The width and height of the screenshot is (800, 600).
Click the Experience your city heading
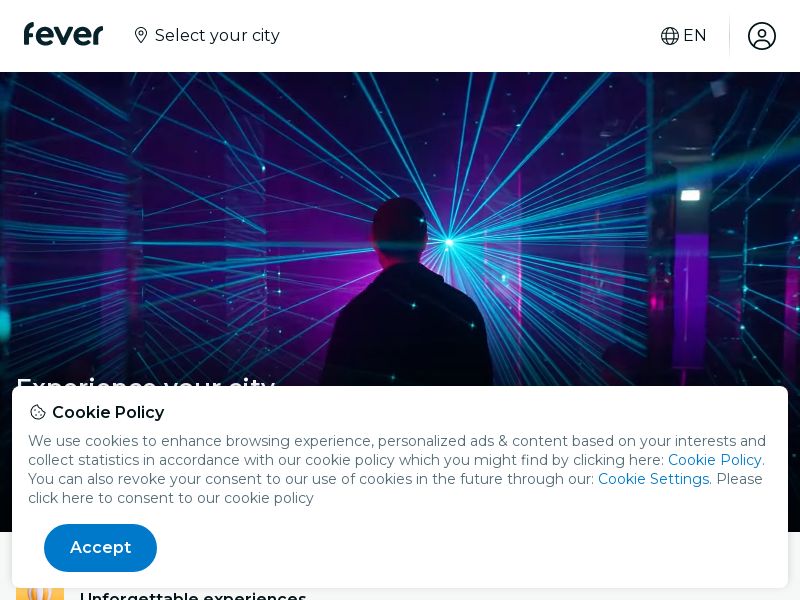(145, 380)
